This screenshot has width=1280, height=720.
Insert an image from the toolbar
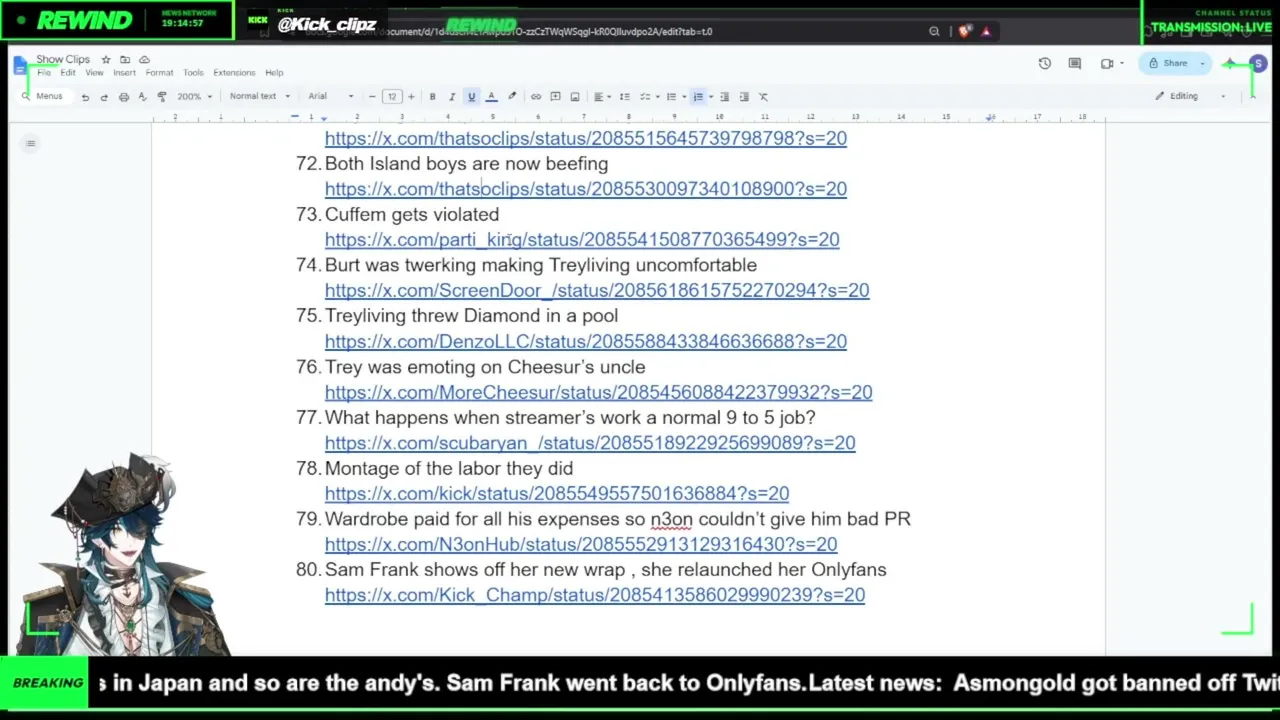pos(575,97)
